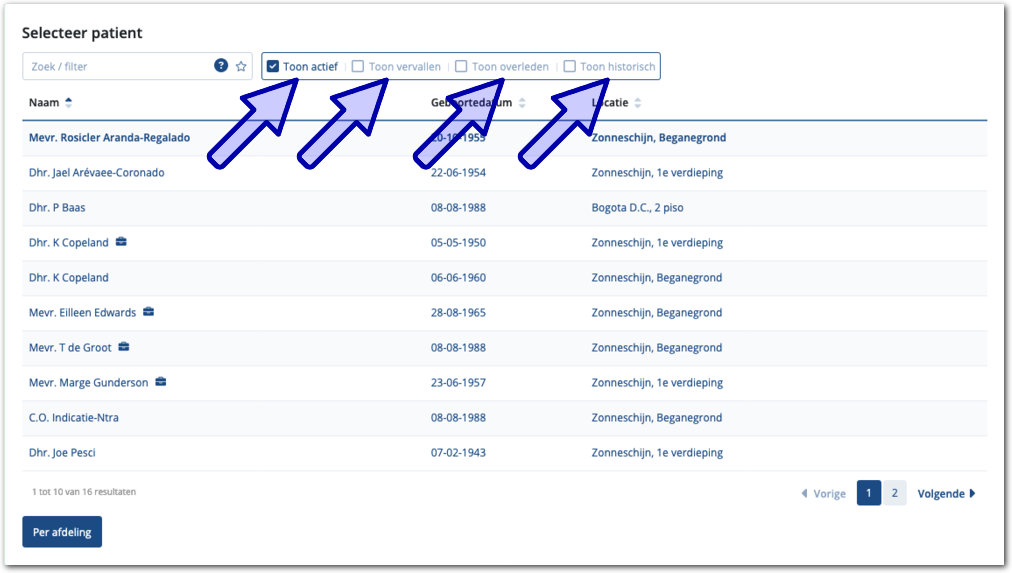Go to next page with Volgende
This screenshot has height=573, width=1012.
point(946,493)
